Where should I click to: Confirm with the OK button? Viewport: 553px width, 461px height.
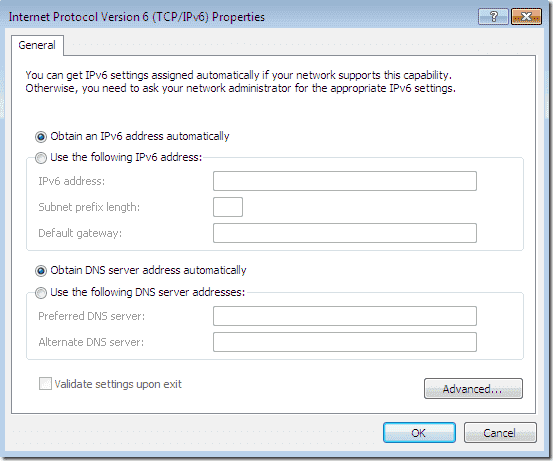click(419, 432)
